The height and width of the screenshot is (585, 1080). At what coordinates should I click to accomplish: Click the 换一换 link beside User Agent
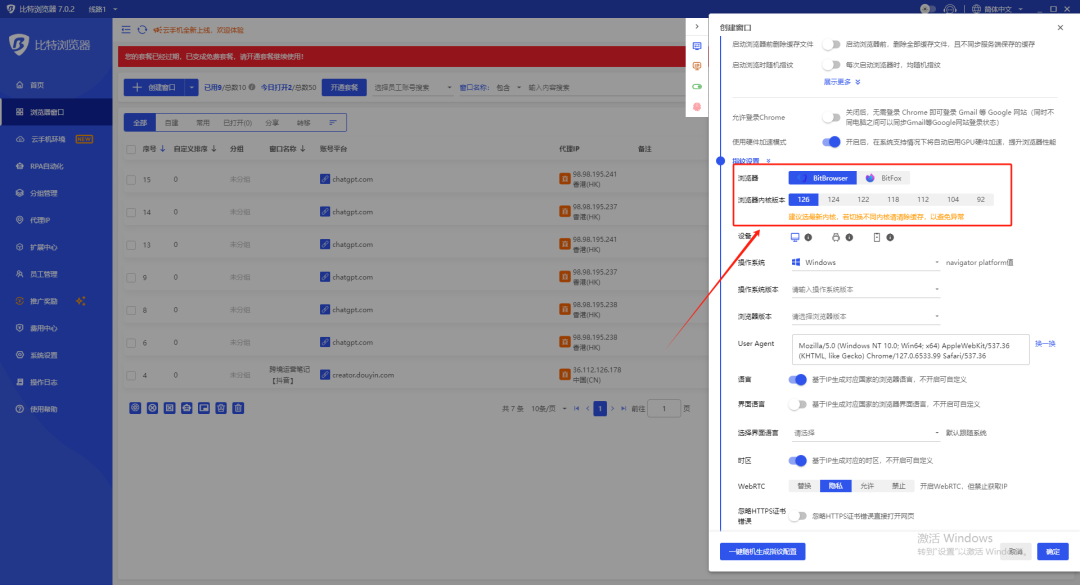[x=1045, y=343]
